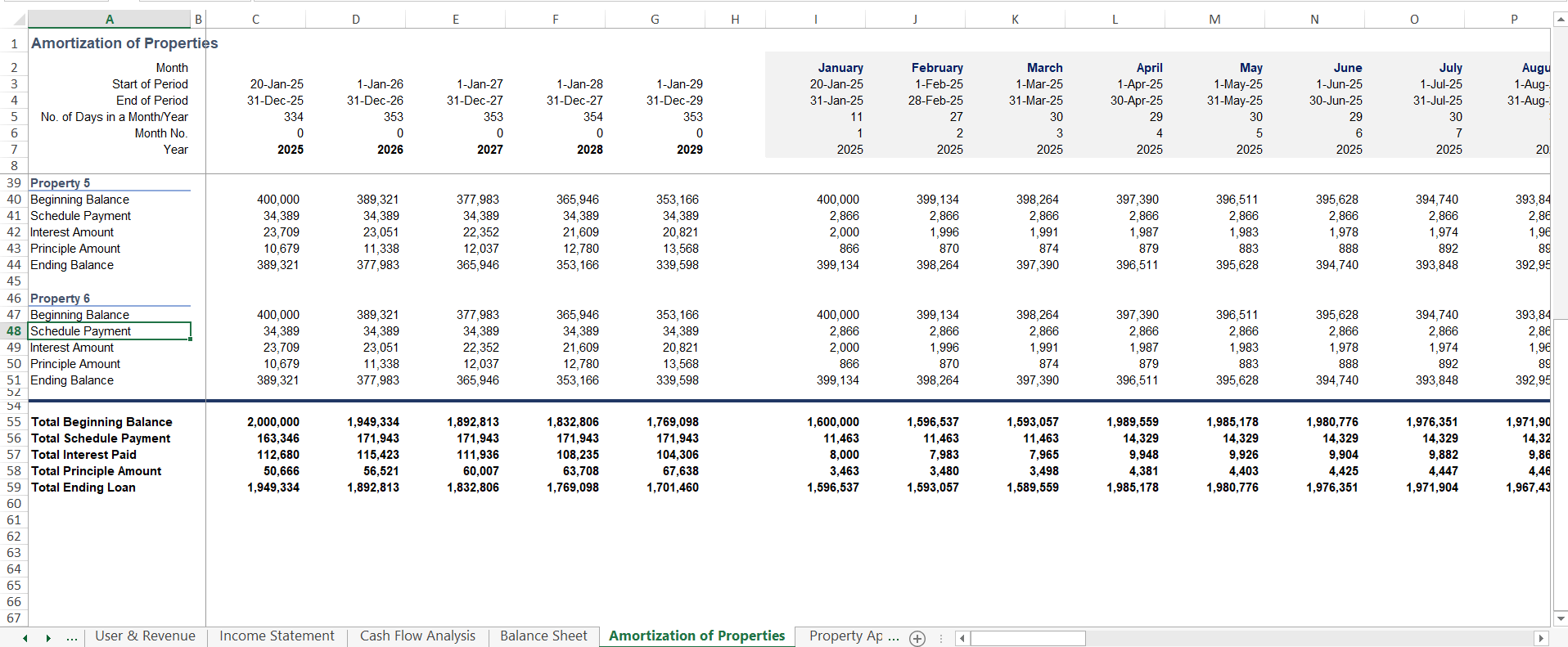Select total value 1,600,000 in January column
Viewport: 1568px width, 647px height.
[x=816, y=422]
